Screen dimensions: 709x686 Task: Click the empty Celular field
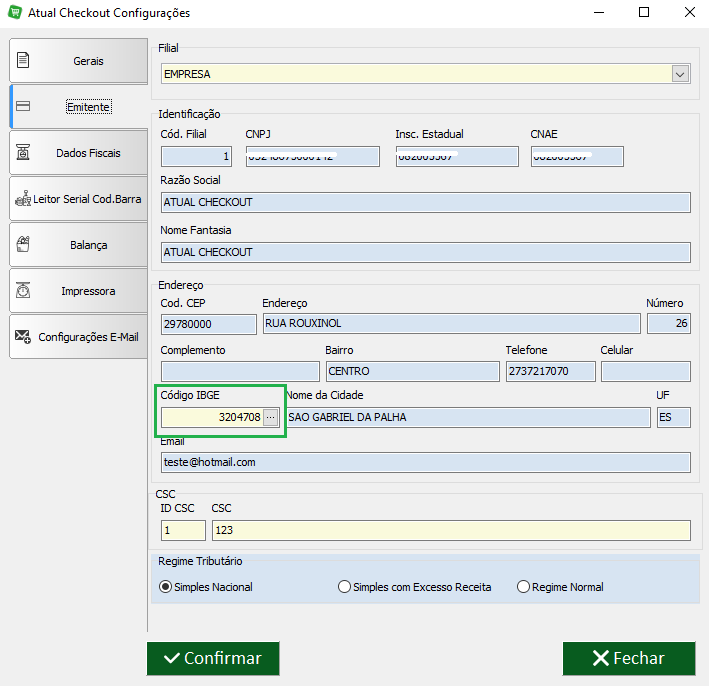(x=646, y=371)
